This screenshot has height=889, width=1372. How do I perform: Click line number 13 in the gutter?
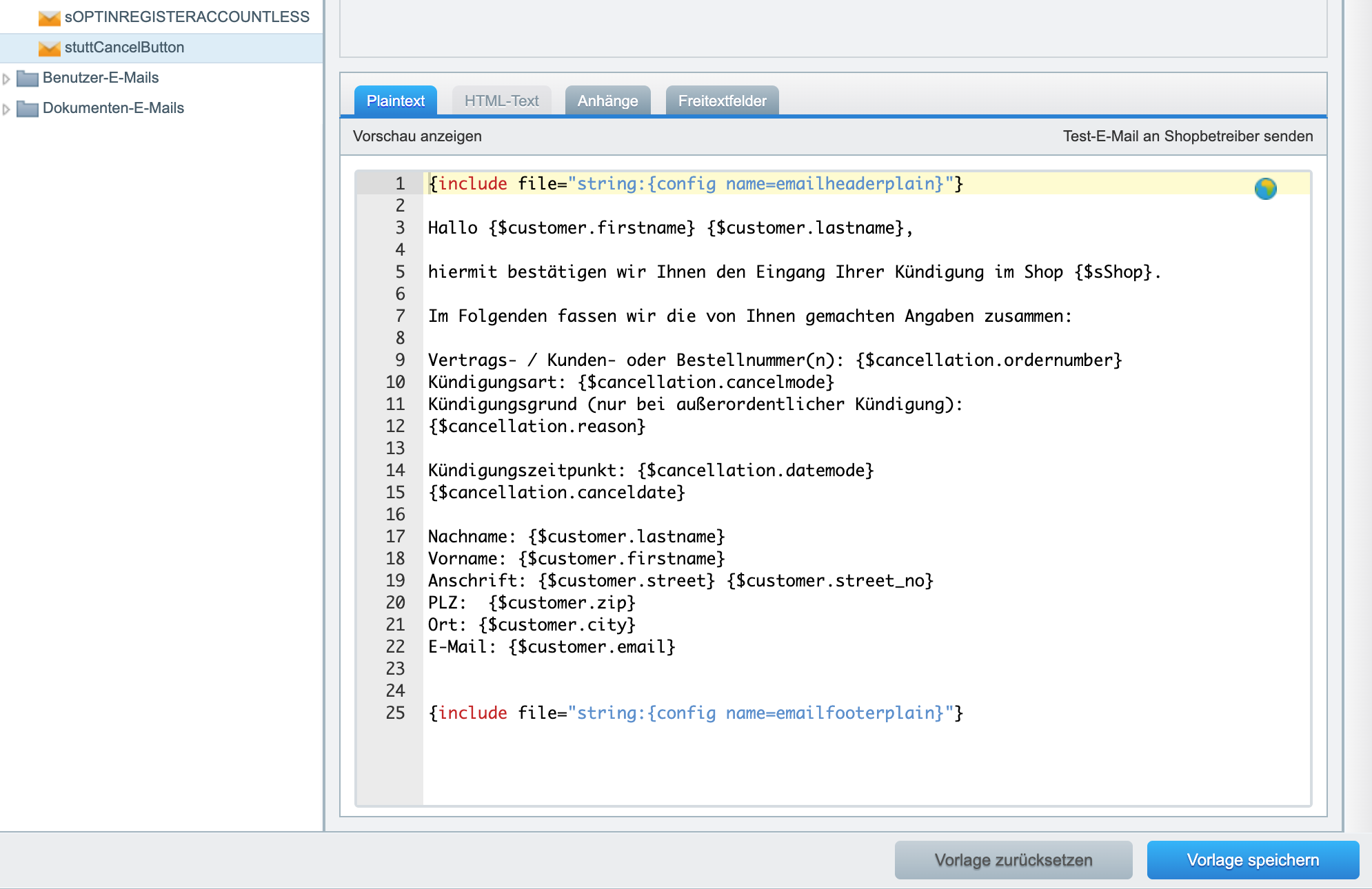395,448
